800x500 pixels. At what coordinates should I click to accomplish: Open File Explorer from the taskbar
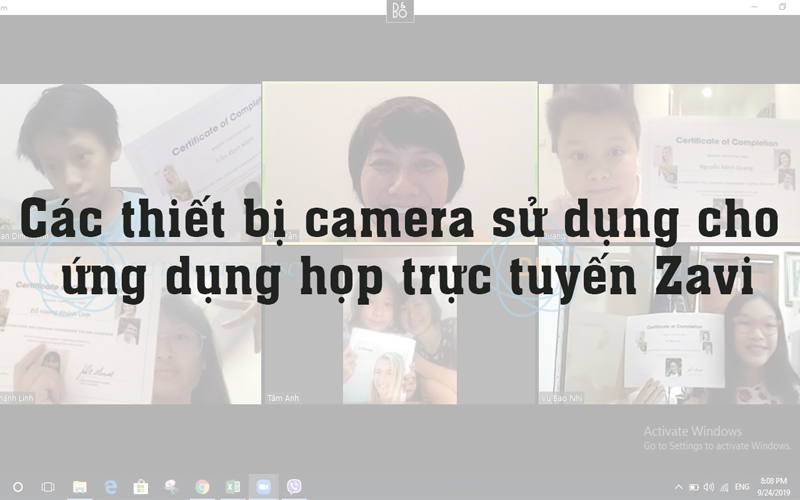(80, 487)
